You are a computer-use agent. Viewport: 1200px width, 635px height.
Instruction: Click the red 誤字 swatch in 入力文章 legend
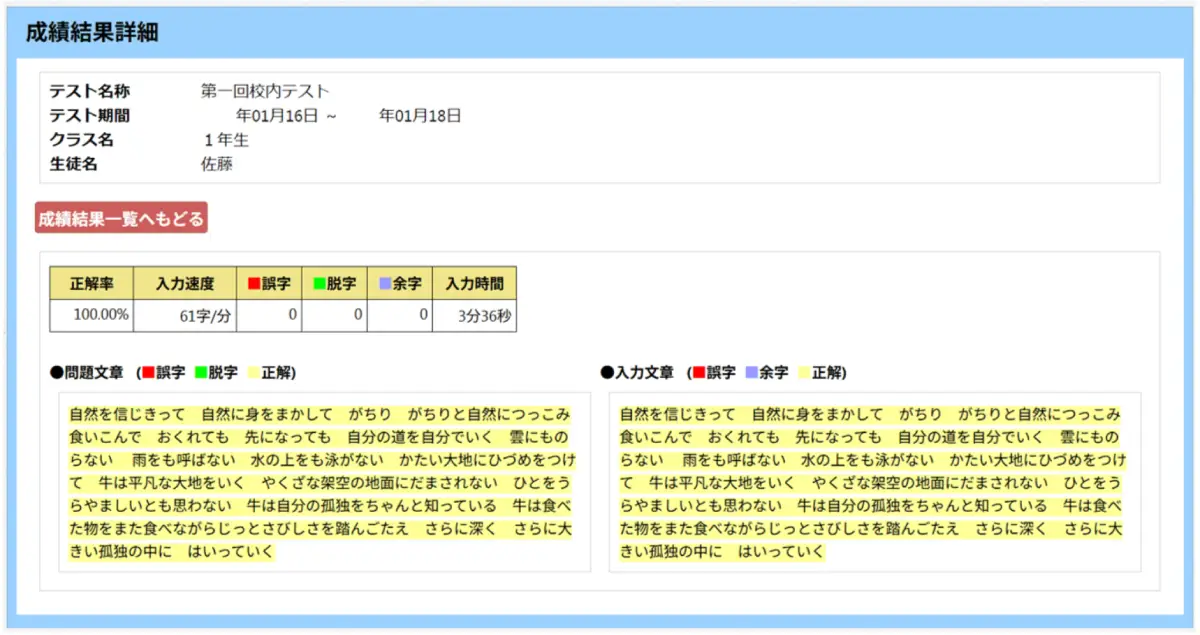(x=698, y=373)
